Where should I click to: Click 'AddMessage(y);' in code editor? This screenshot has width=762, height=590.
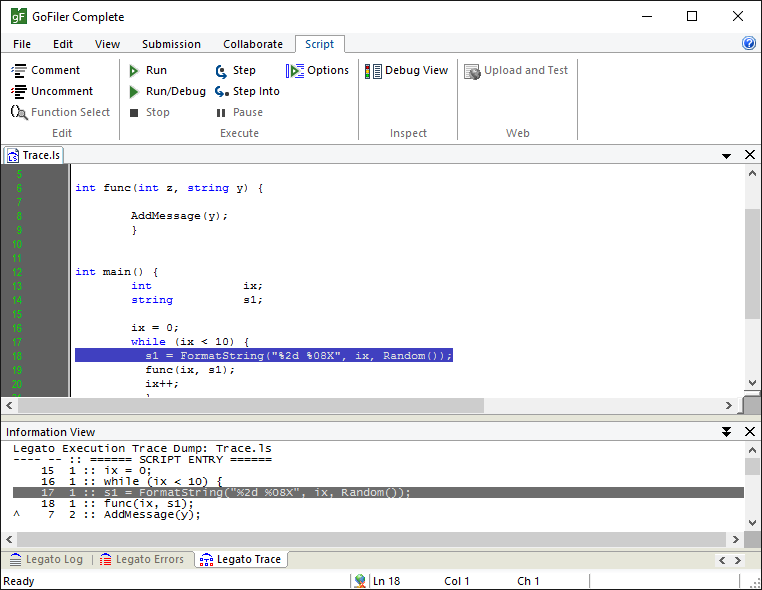(x=179, y=216)
